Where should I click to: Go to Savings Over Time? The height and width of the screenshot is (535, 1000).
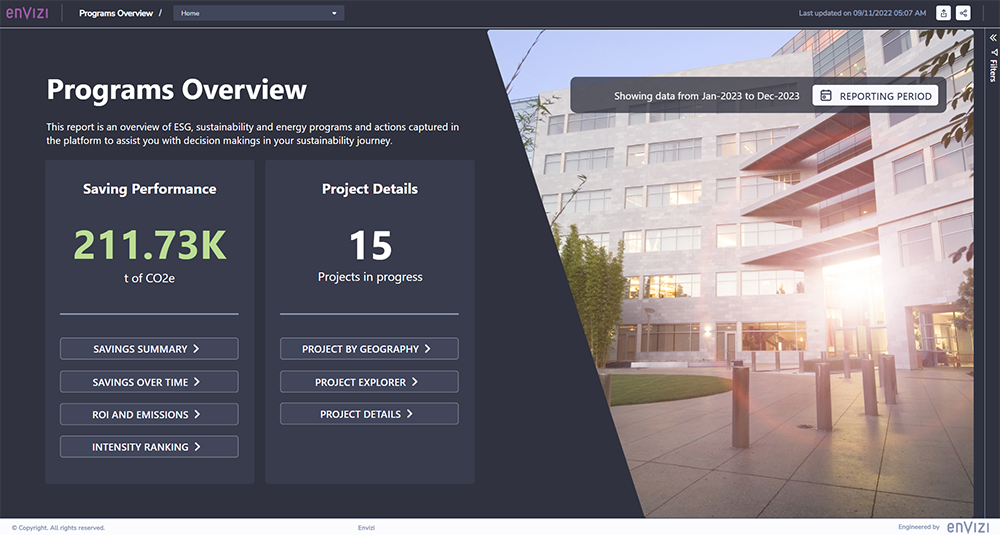[149, 382]
